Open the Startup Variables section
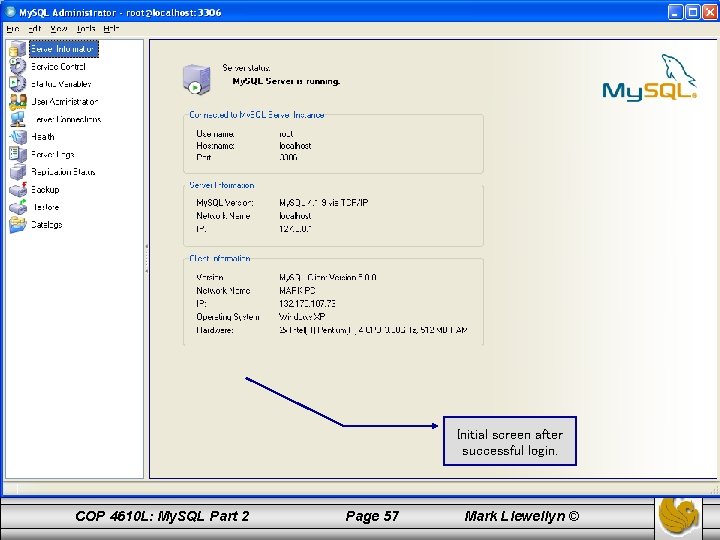This screenshot has height=540, width=720. click(61, 84)
